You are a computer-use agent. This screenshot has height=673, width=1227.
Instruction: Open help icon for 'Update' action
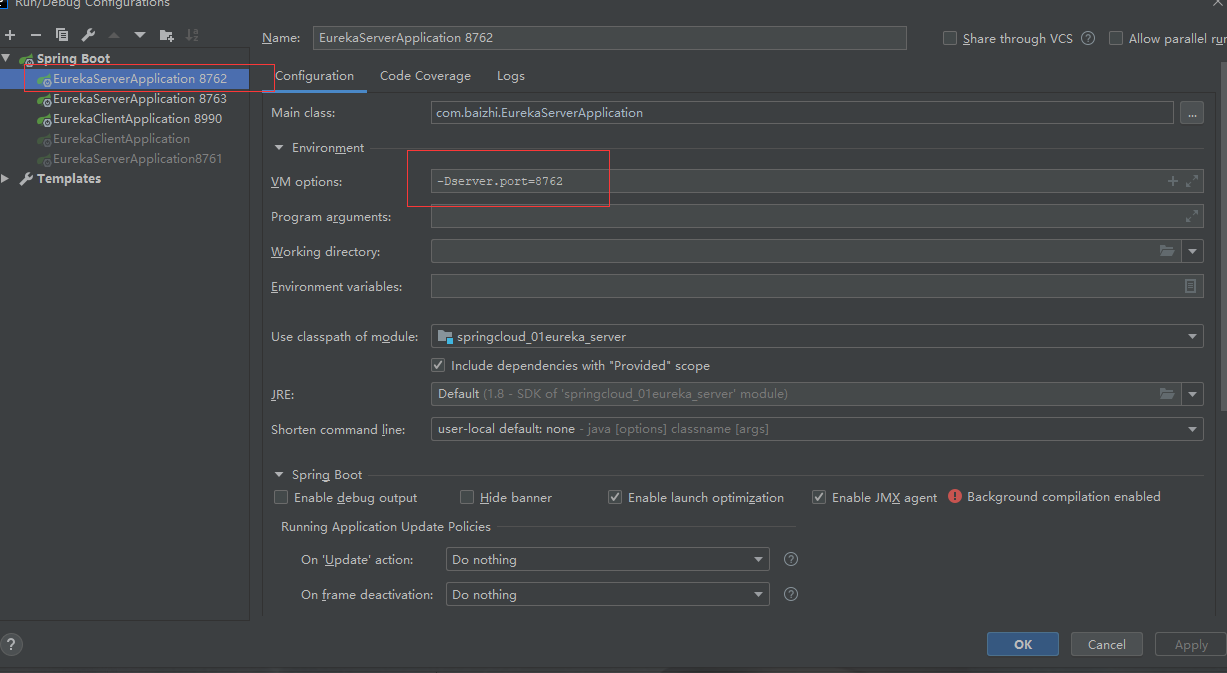point(791,559)
